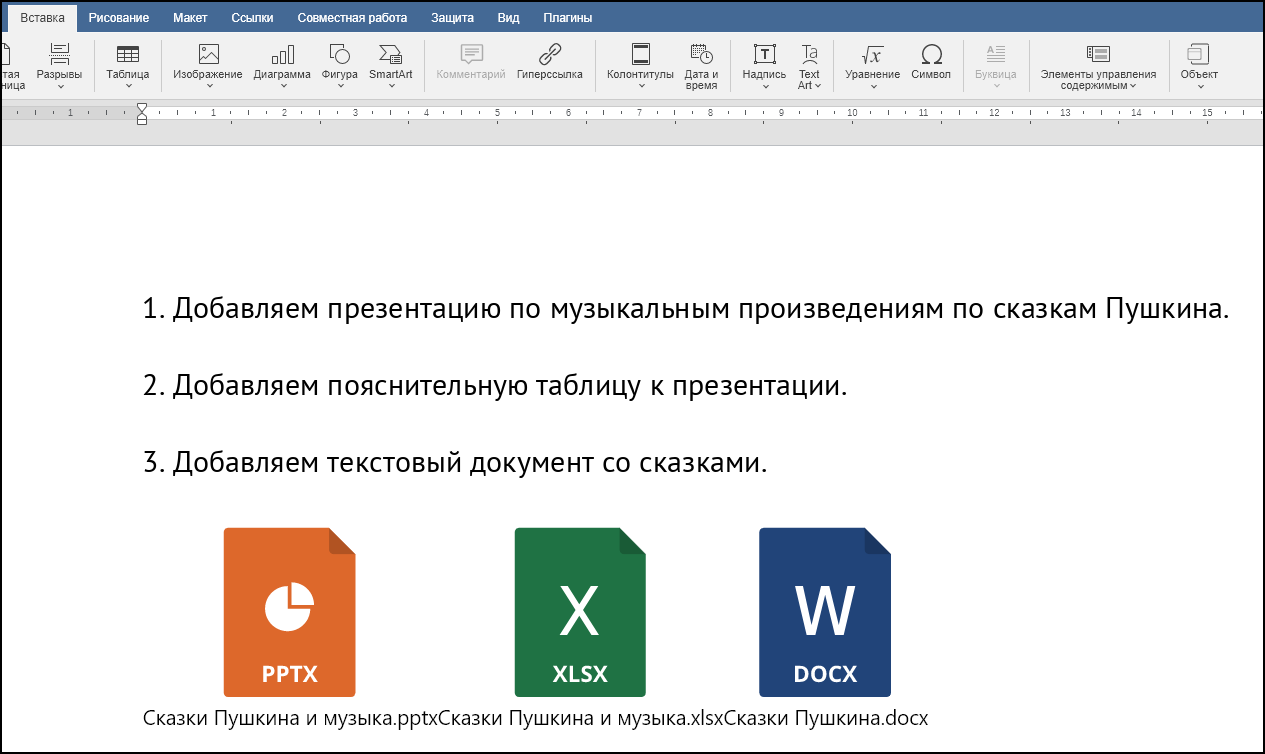The image size is (1265, 754).
Task: Click the first-line indent marker on ruler
Action: (x=142, y=107)
